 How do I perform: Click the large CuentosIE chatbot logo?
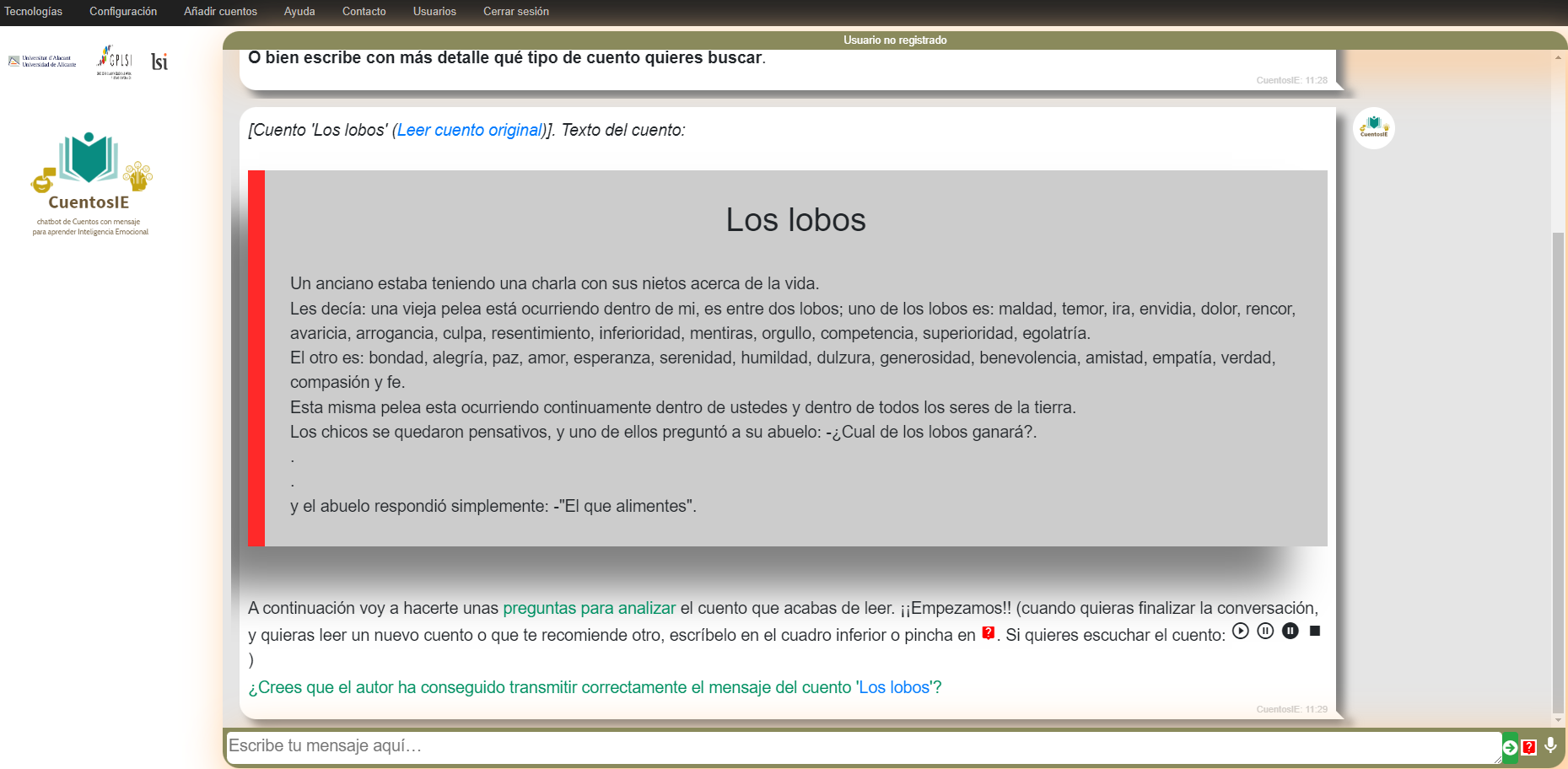tap(90, 183)
